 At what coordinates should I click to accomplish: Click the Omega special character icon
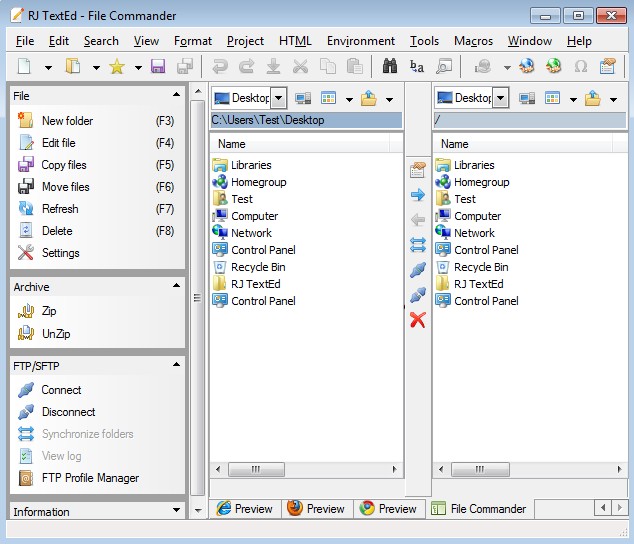[x=581, y=67]
